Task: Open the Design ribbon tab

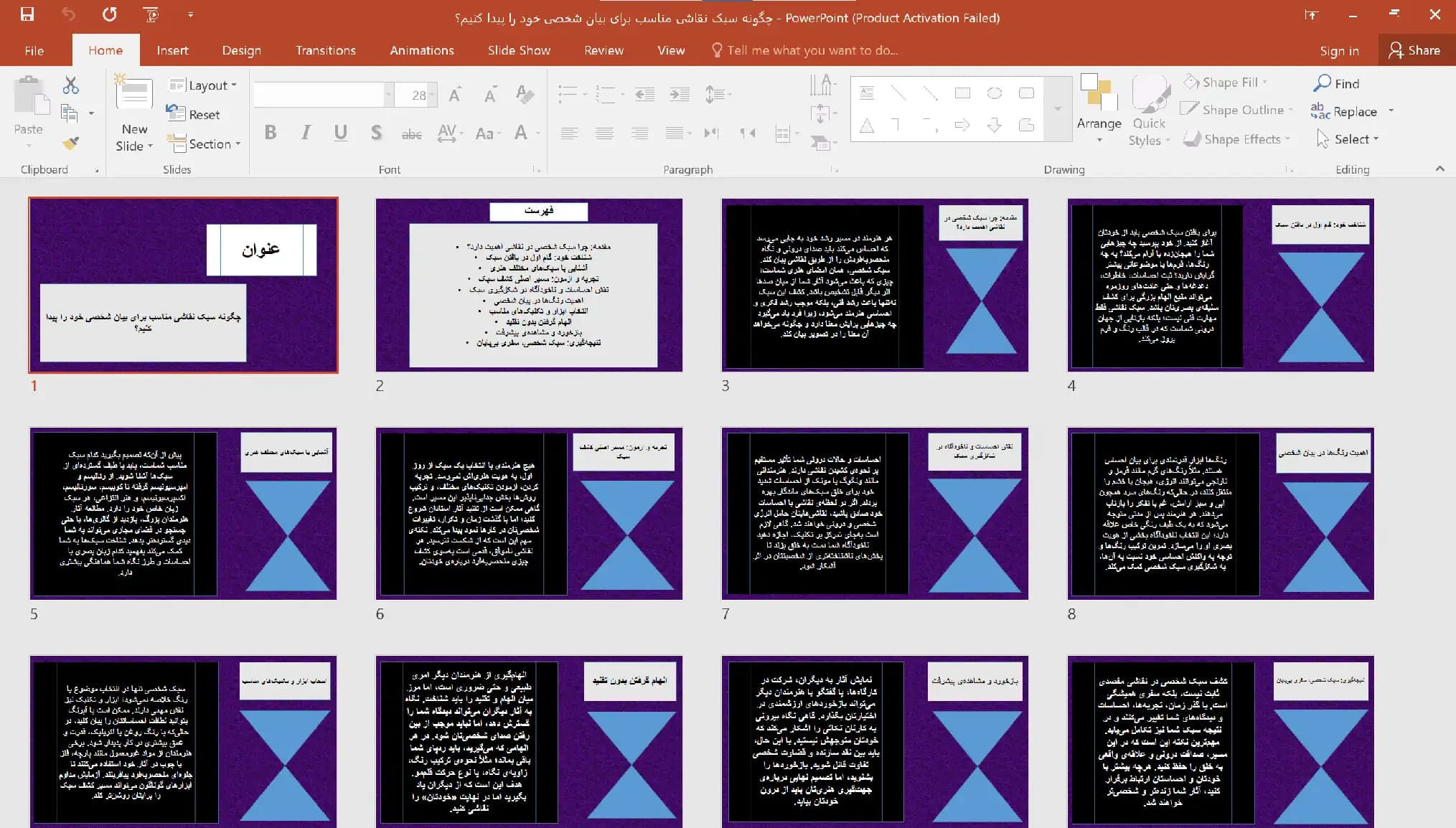Action: 242,50
